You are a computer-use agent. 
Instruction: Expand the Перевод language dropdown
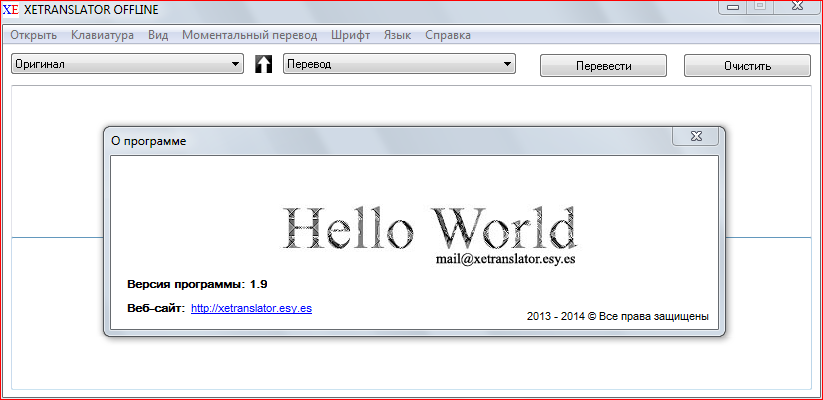399,64
